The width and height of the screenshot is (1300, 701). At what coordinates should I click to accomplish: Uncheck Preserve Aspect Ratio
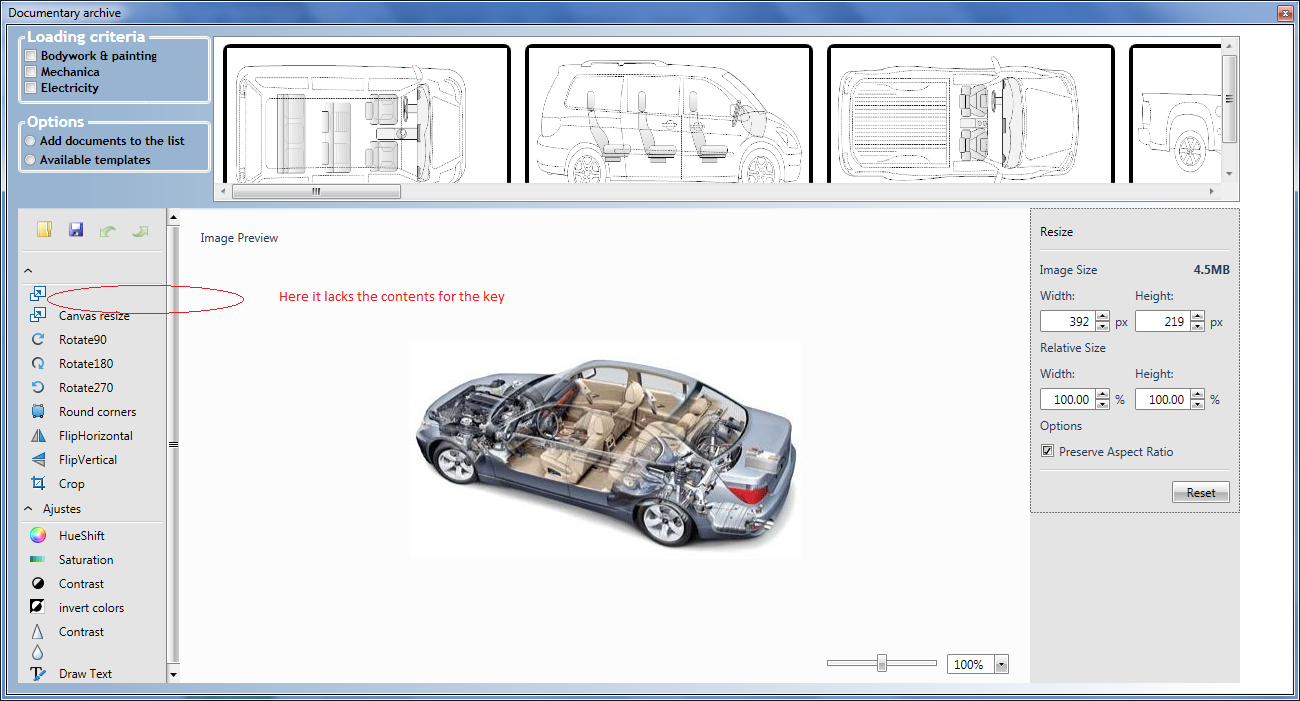(1047, 452)
